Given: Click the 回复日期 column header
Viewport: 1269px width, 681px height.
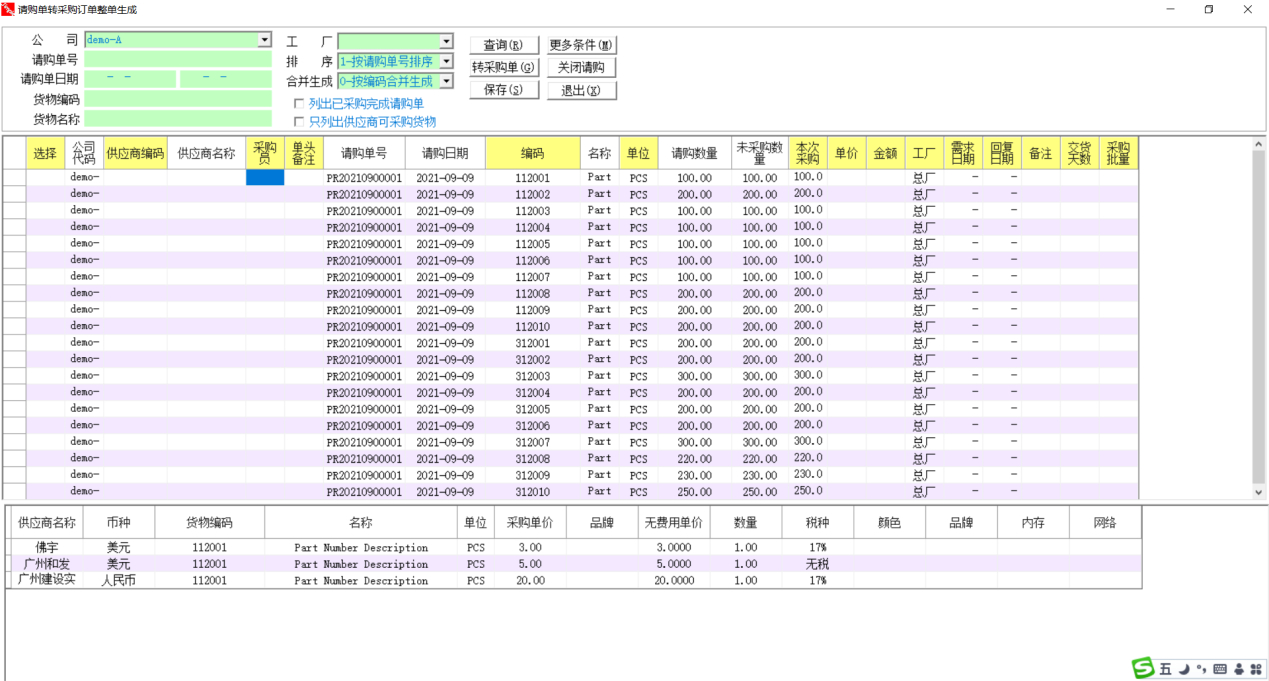Looking at the screenshot, I should pyautogui.click(x=1002, y=153).
